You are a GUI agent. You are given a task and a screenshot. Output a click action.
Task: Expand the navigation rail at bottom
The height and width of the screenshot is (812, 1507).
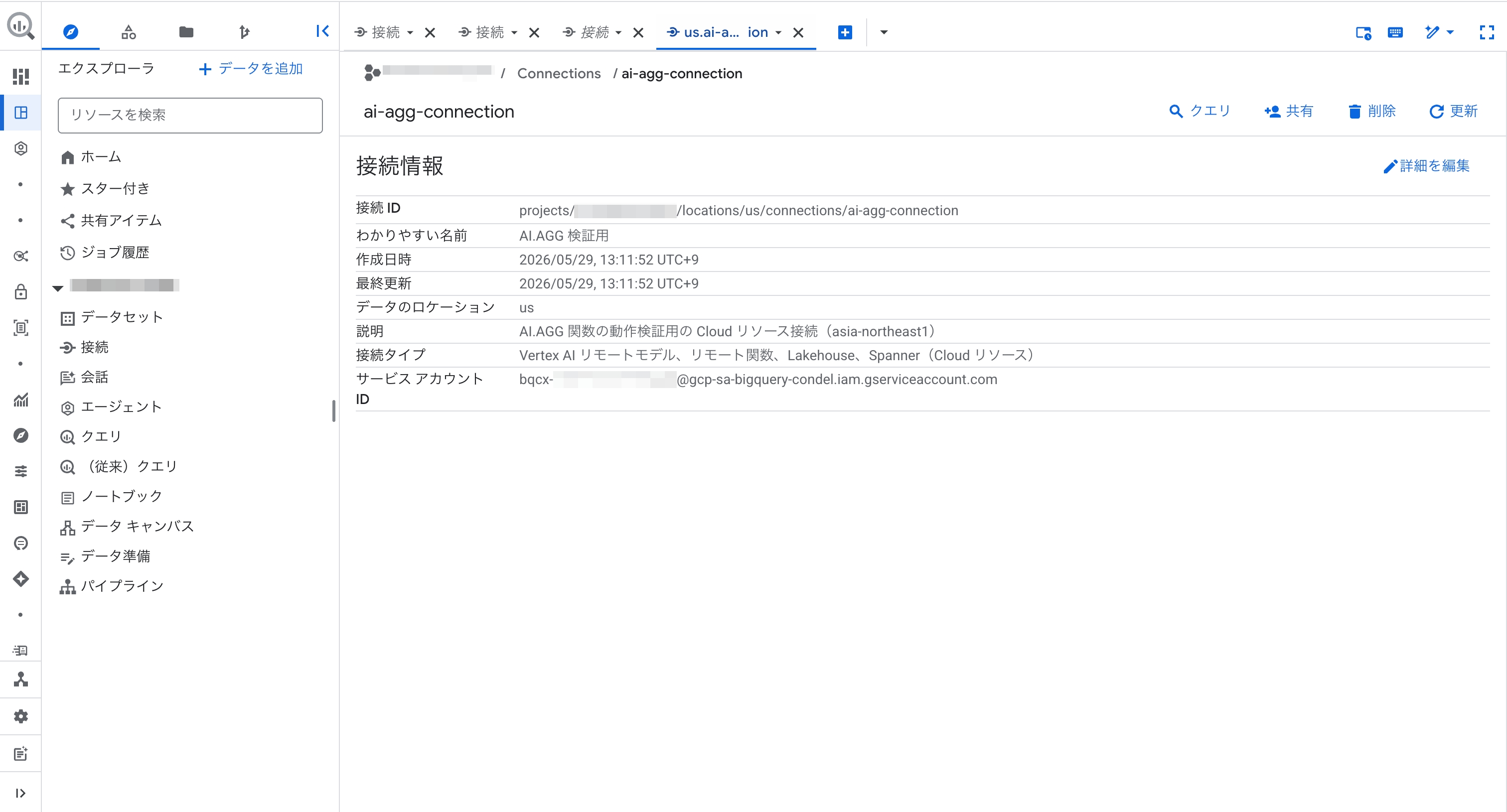coord(20,793)
